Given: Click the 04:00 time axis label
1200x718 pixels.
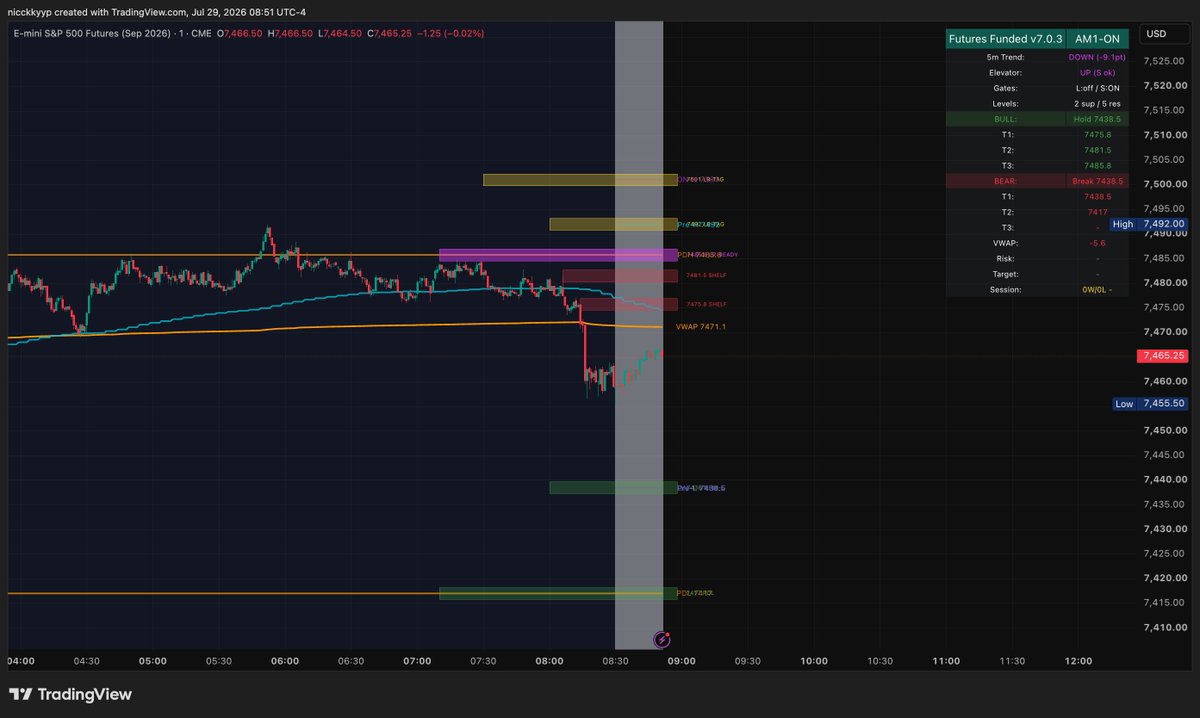Looking at the screenshot, I should pos(21,661).
